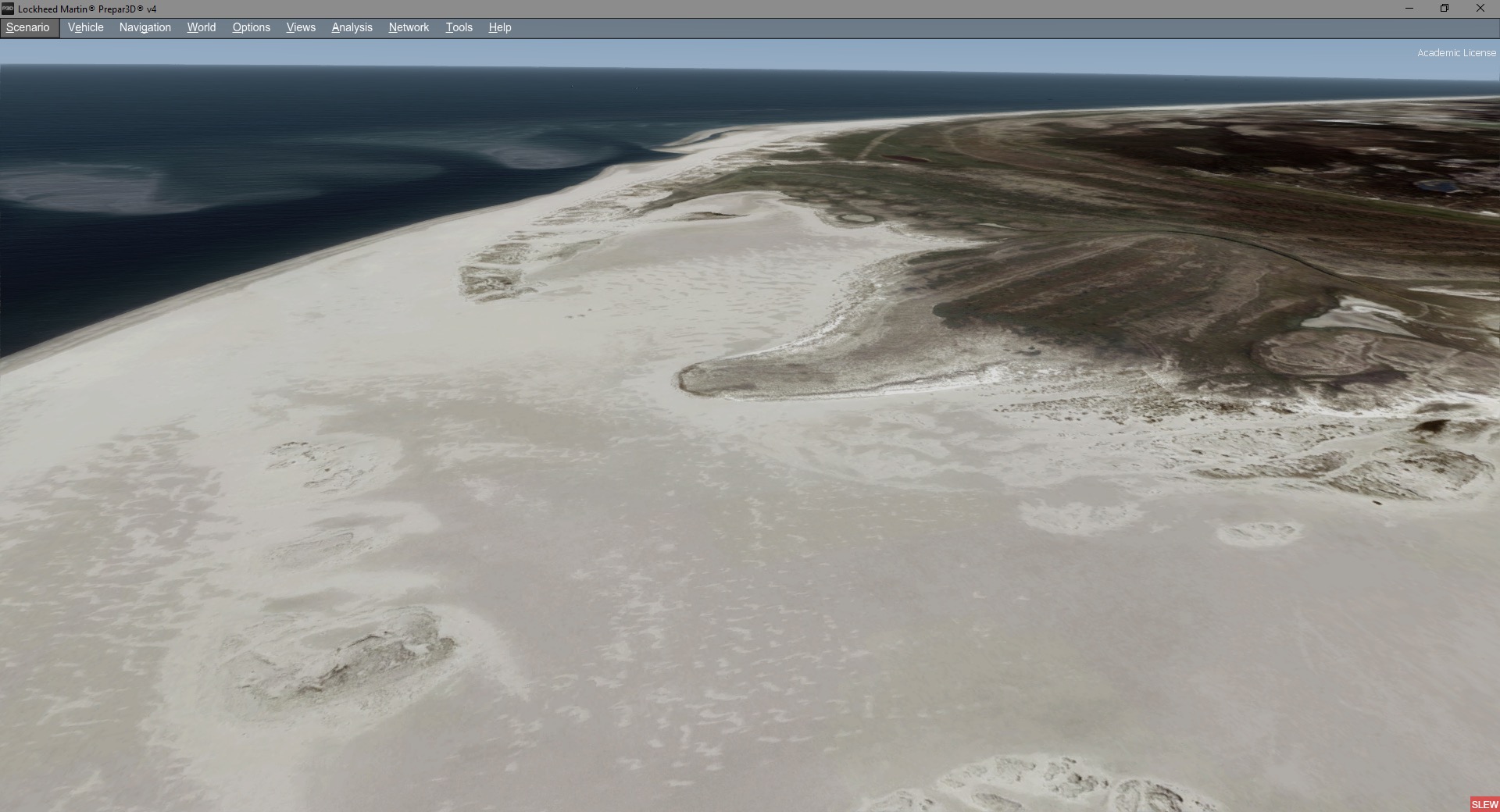This screenshot has width=1500, height=812.
Task: Close the Prepar3D window
Action: click(1480, 9)
